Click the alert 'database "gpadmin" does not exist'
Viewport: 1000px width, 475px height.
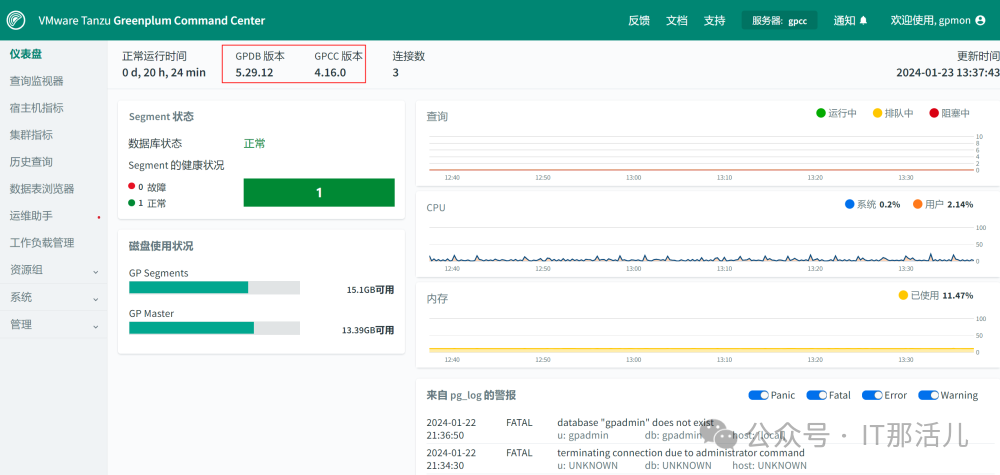(x=635, y=422)
